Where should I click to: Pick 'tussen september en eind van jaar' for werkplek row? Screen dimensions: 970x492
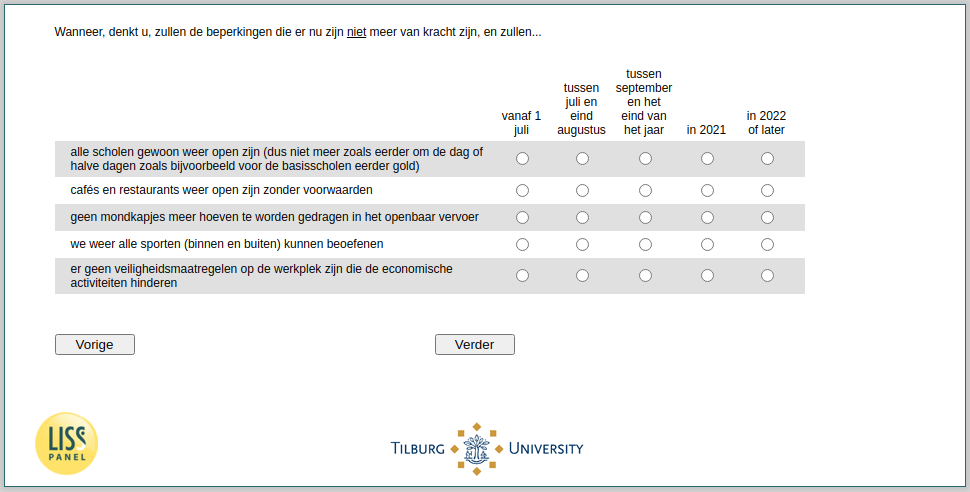click(x=645, y=275)
